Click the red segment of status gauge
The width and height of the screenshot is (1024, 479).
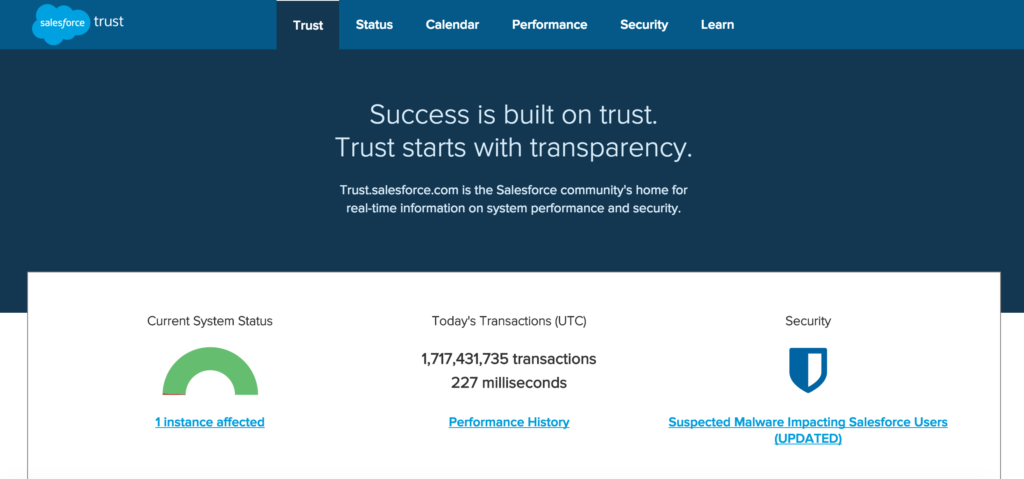pos(174,394)
